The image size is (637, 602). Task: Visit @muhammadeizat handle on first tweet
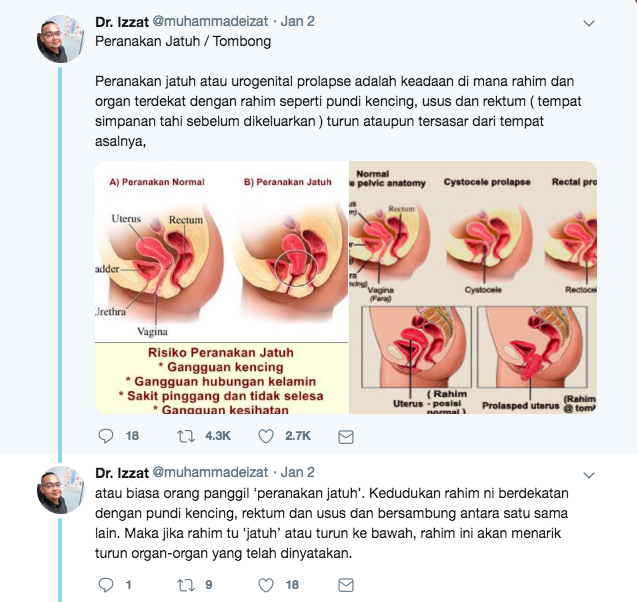coord(210,21)
